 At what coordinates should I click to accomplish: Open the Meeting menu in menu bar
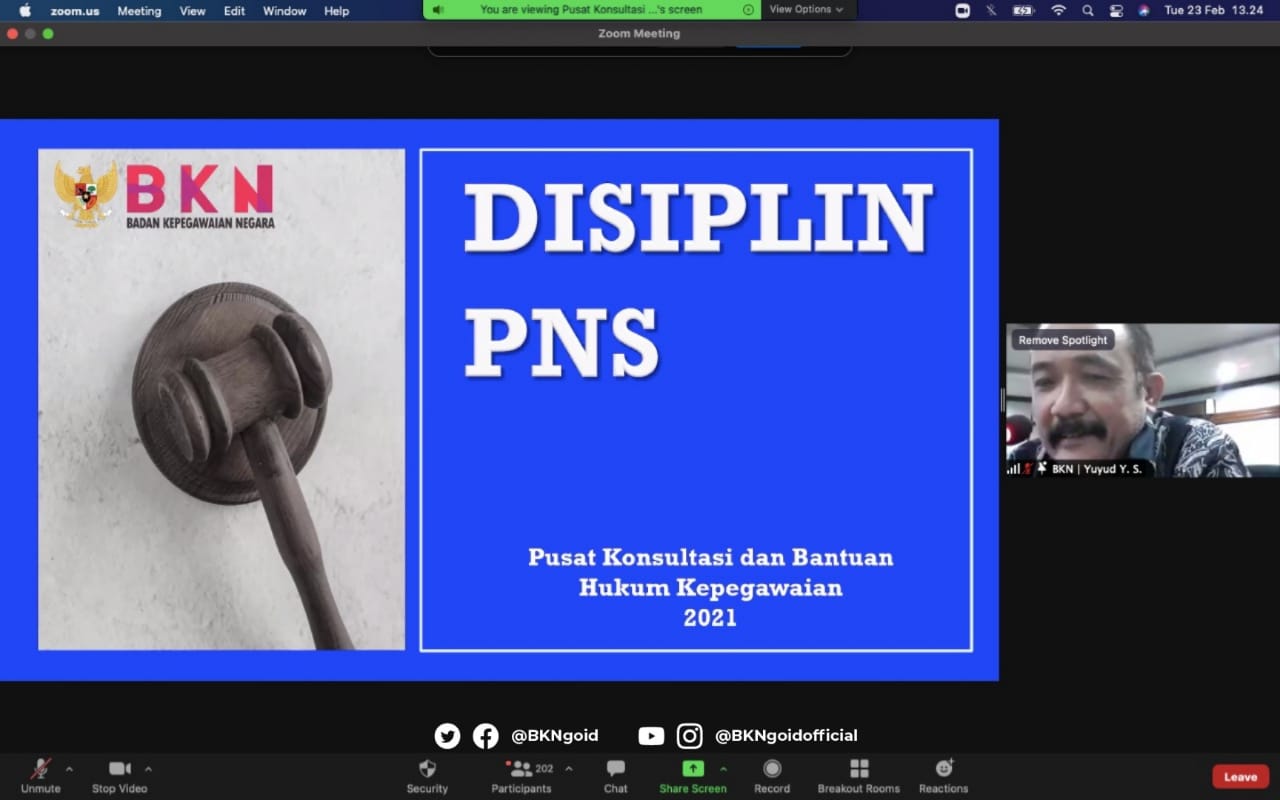click(x=139, y=11)
